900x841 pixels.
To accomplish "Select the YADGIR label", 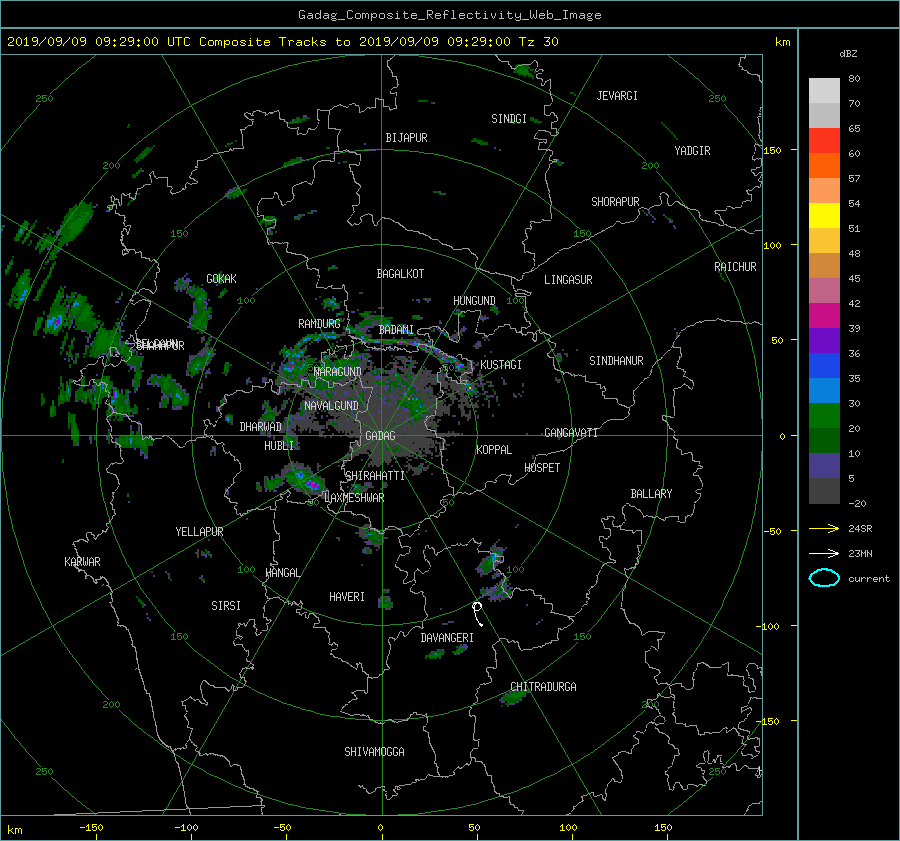I will tap(692, 151).
